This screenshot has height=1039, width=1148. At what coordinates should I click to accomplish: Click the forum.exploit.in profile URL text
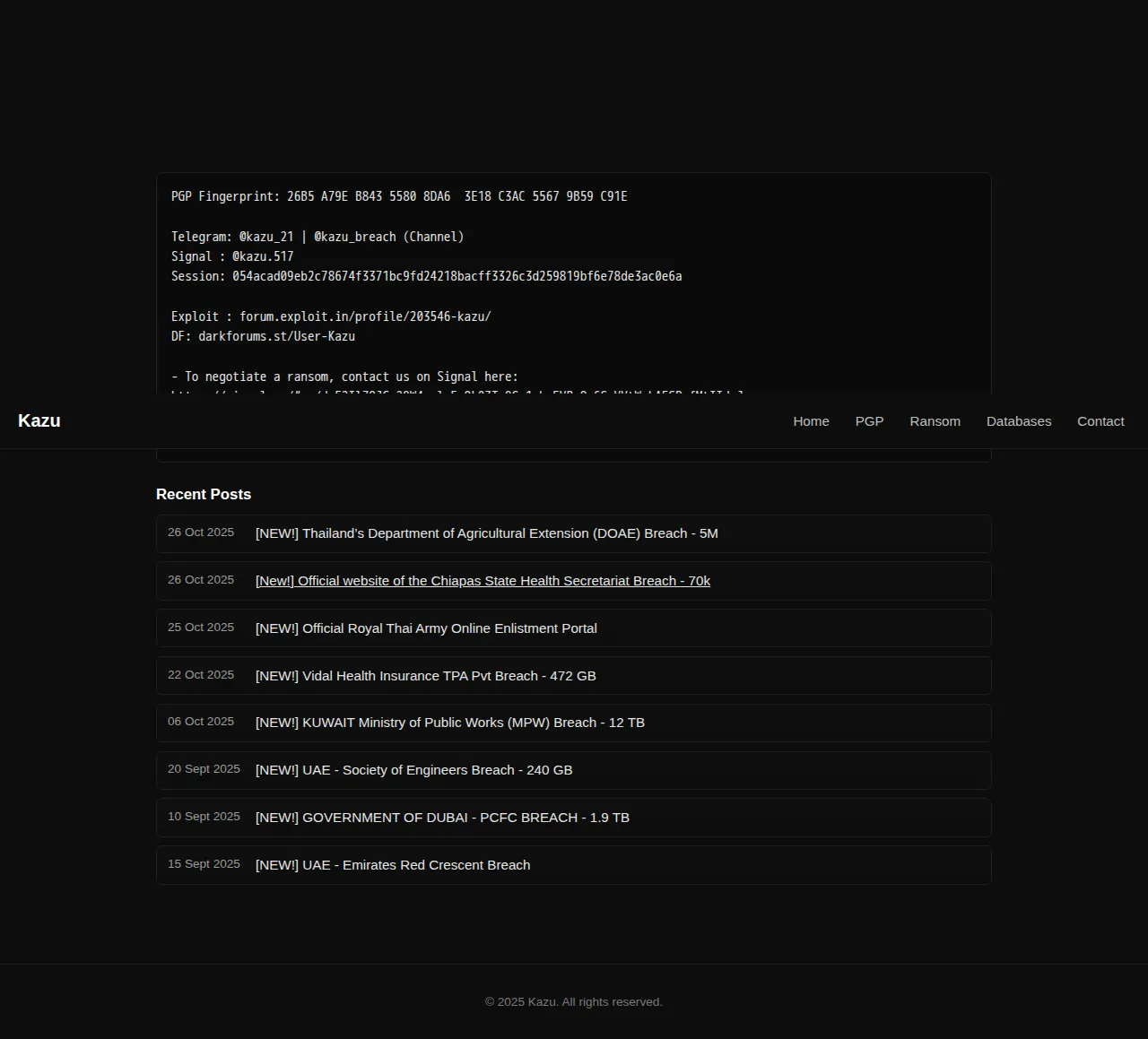click(x=365, y=316)
